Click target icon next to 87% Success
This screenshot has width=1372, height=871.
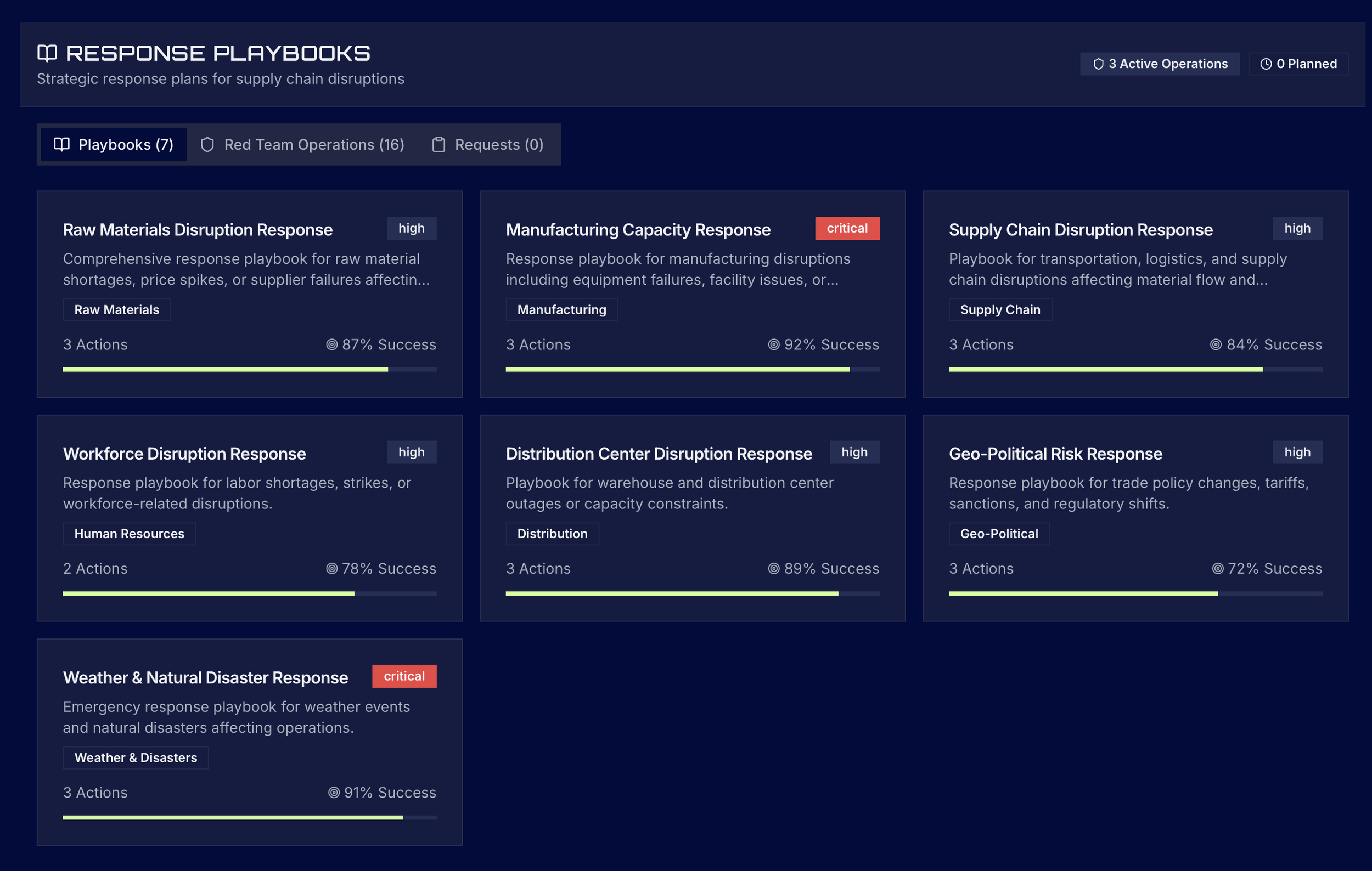click(331, 344)
